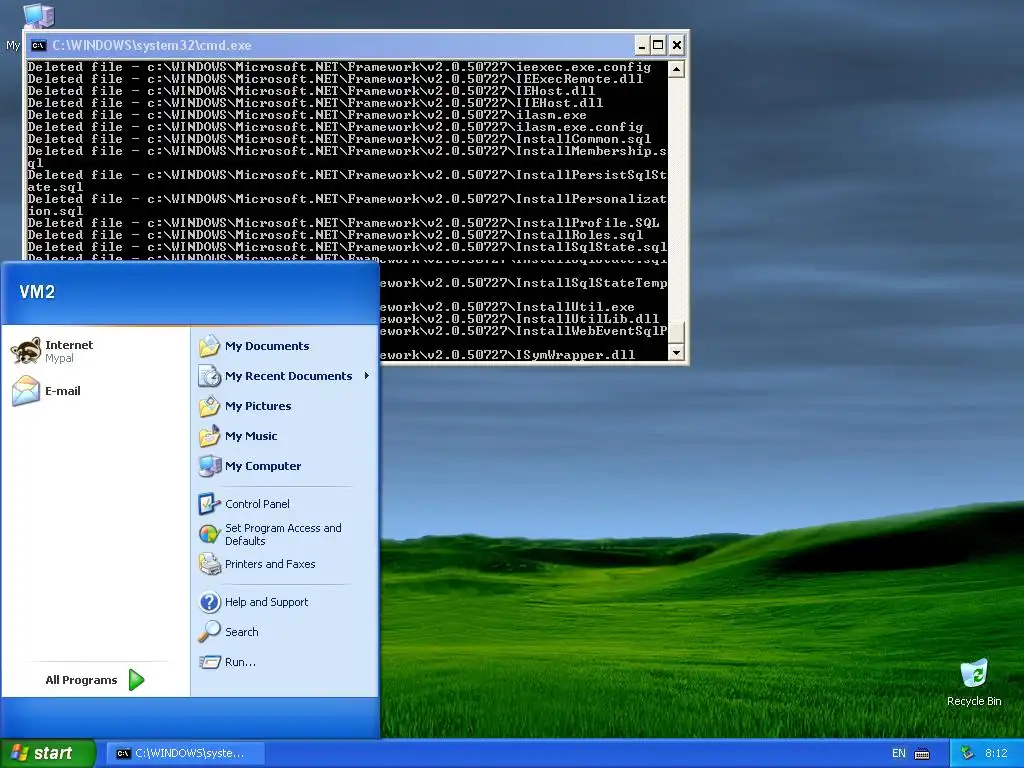The width and height of the screenshot is (1024, 768).
Task: Click line ending InstallRoles.sql in cmd
Action: click(x=335, y=234)
